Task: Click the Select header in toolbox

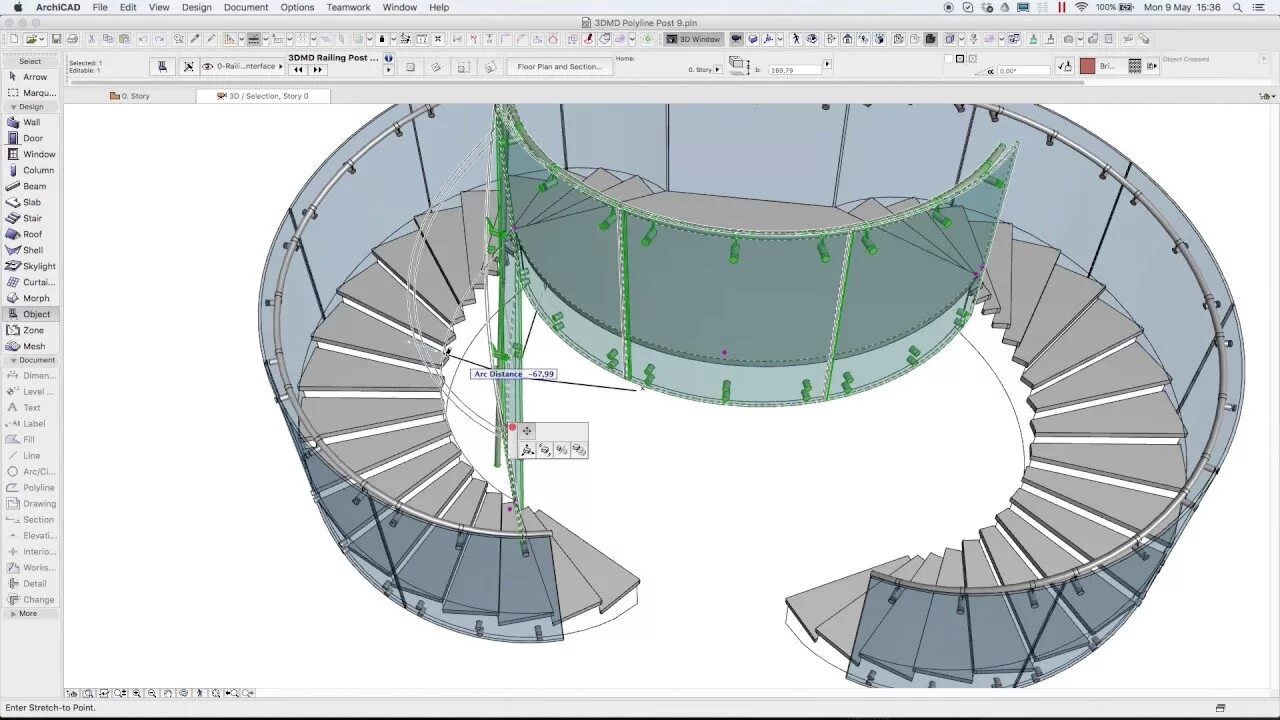Action: coord(30,61)
